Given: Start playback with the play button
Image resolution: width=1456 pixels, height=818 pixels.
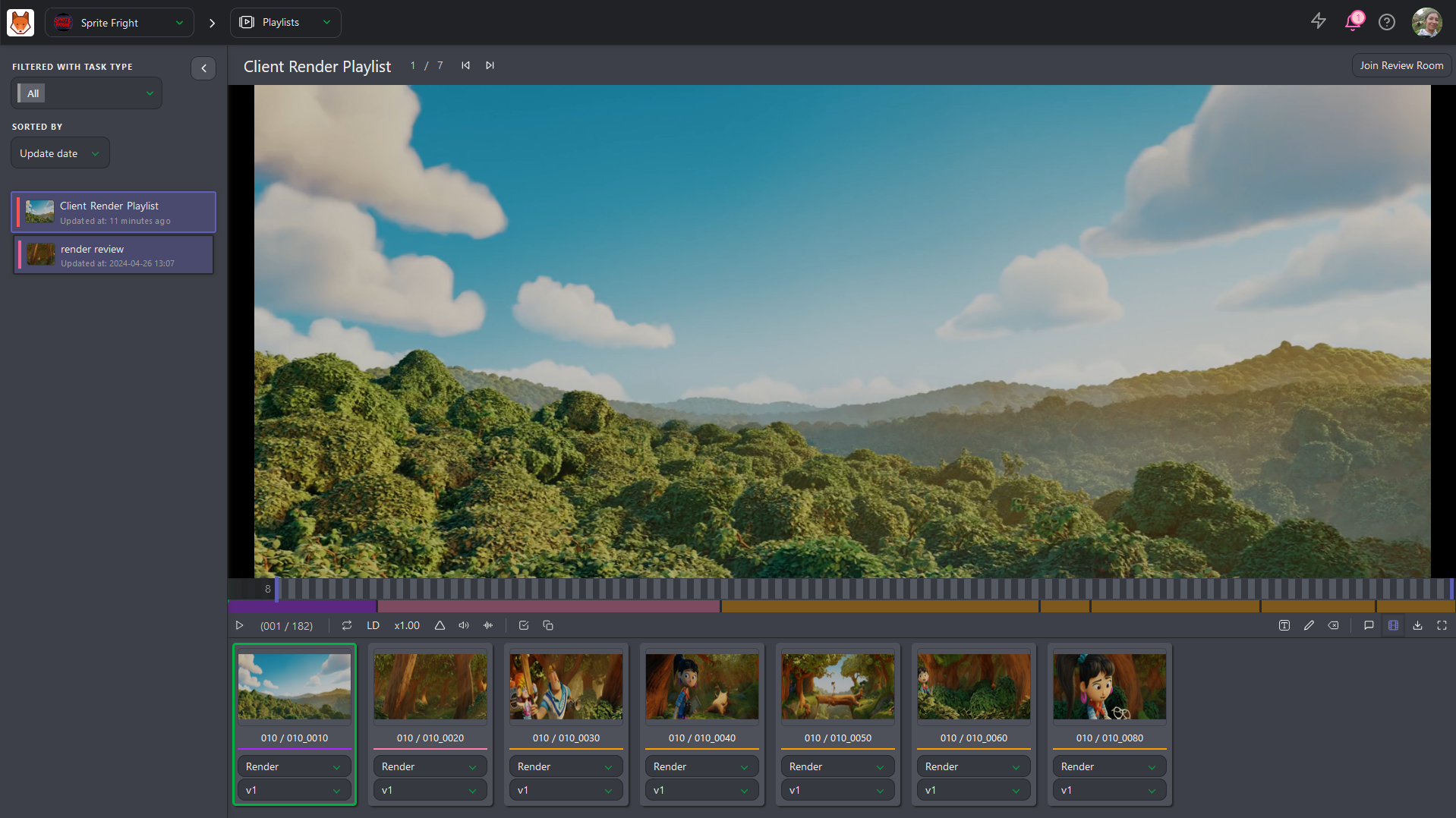Looking at the screenshot, I should 239,625.
